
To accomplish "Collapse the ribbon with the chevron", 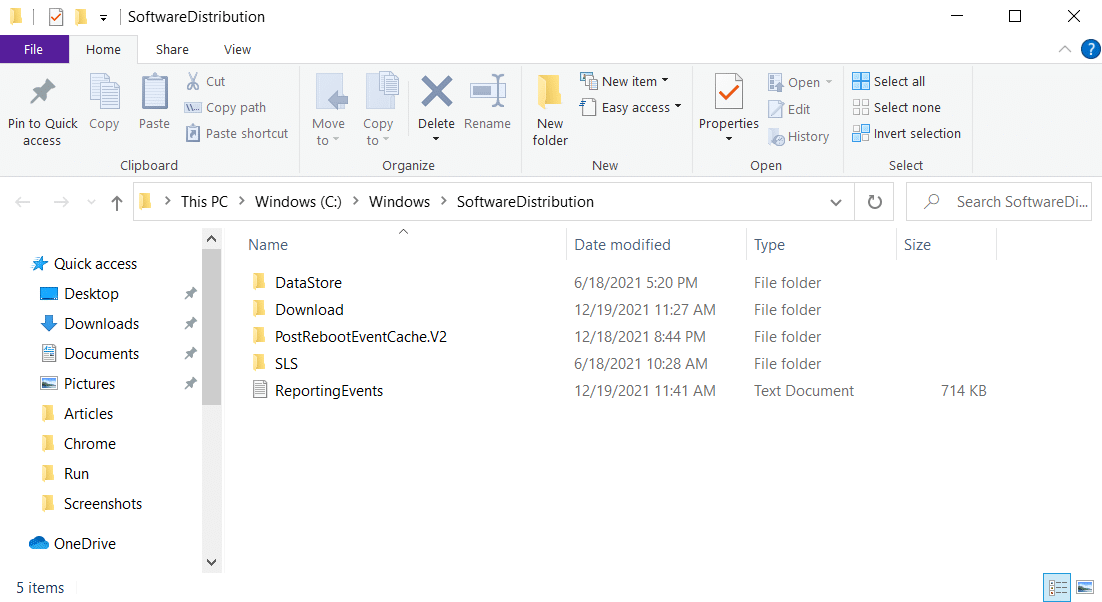I will [1064, 48].
